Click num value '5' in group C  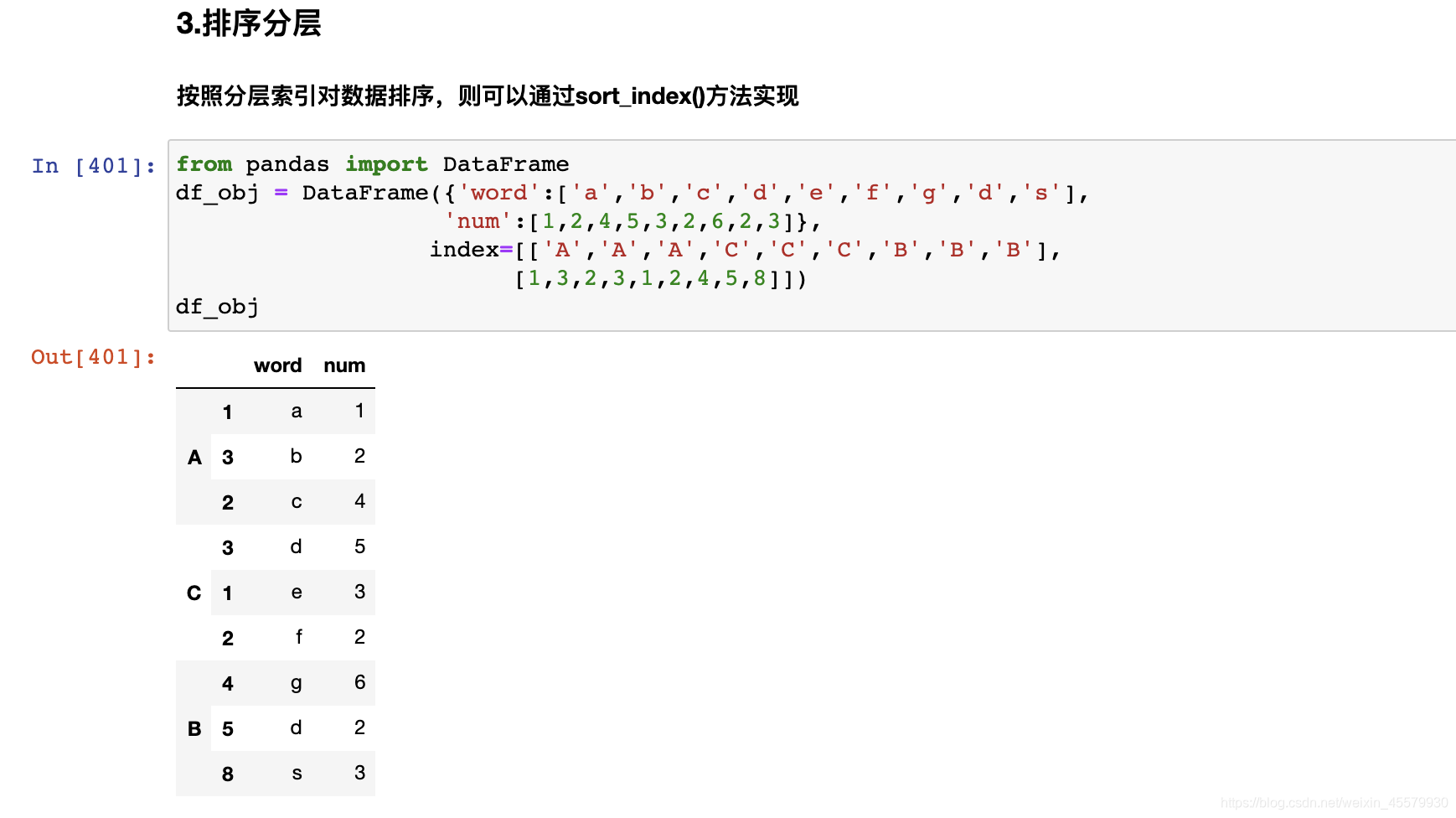click(360, 546)
